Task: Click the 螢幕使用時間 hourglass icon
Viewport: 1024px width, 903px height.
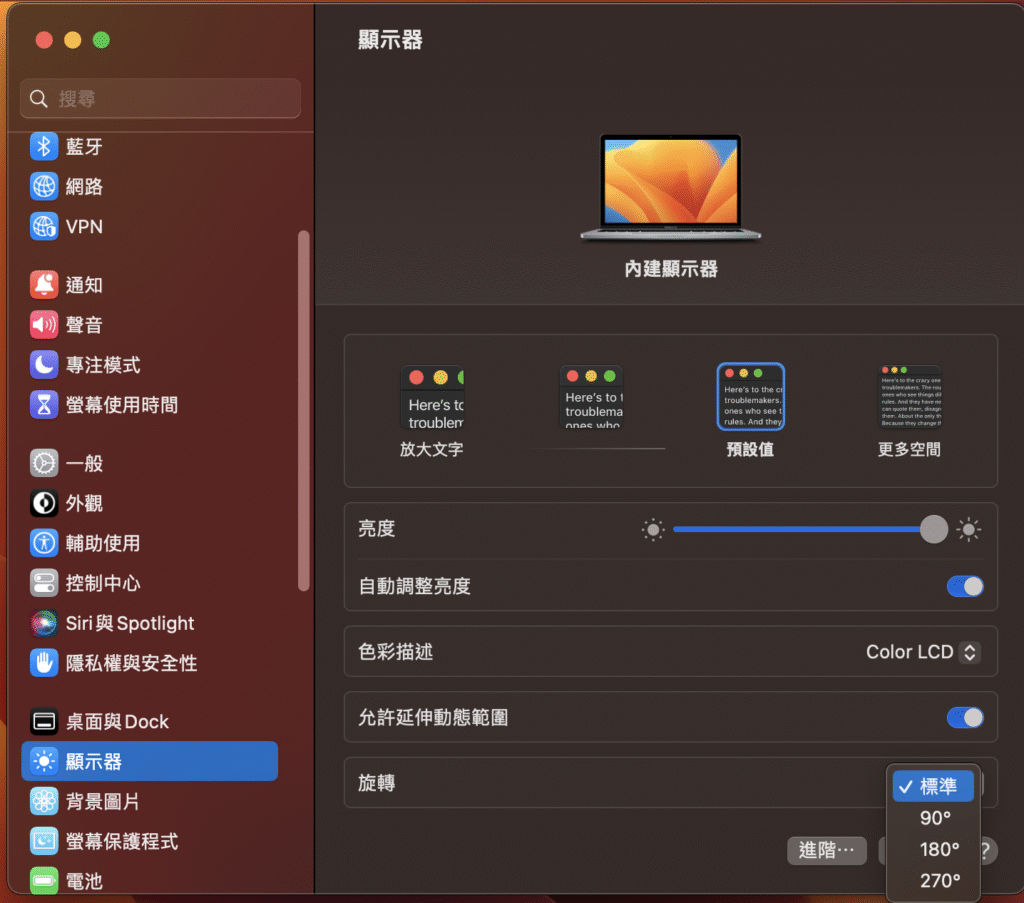Action: [44, 405]
